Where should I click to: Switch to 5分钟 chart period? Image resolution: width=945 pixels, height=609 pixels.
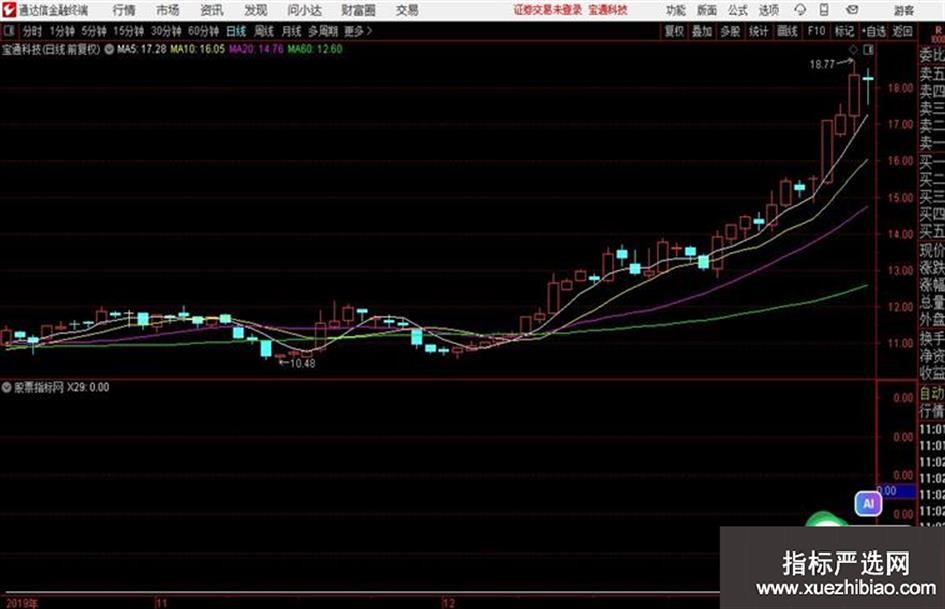point(94,31)
